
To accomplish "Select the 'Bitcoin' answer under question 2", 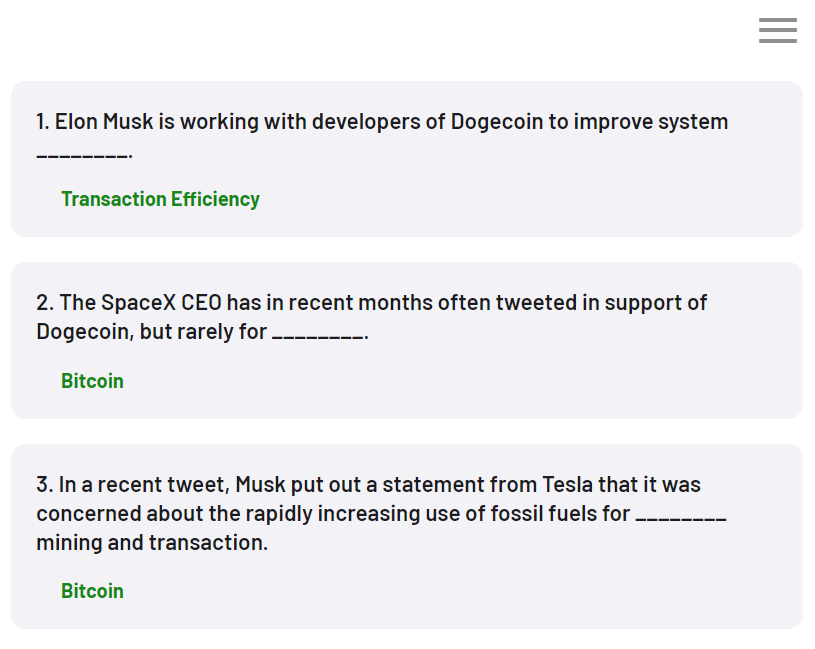I will tap(93, 381).
